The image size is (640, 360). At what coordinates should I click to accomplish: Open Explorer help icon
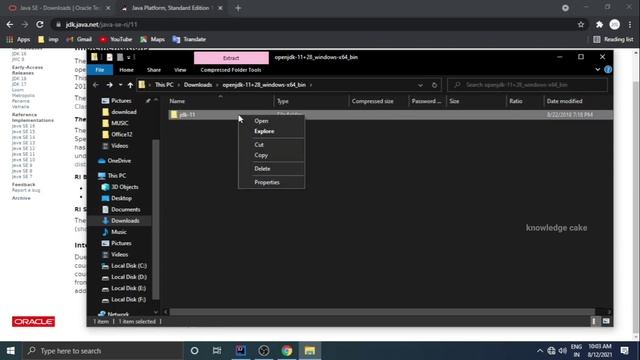click(x=608, y=70)
